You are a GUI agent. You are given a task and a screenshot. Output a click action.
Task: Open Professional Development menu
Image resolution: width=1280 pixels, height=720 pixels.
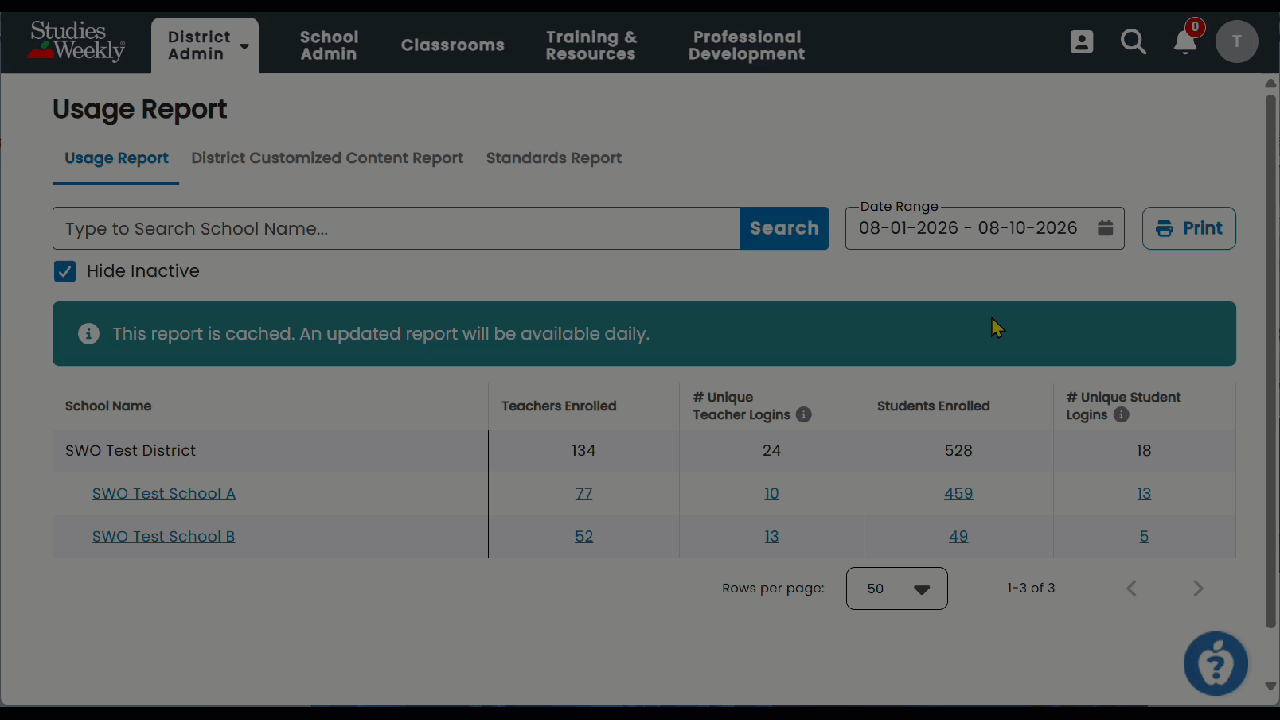coord(747,45)
